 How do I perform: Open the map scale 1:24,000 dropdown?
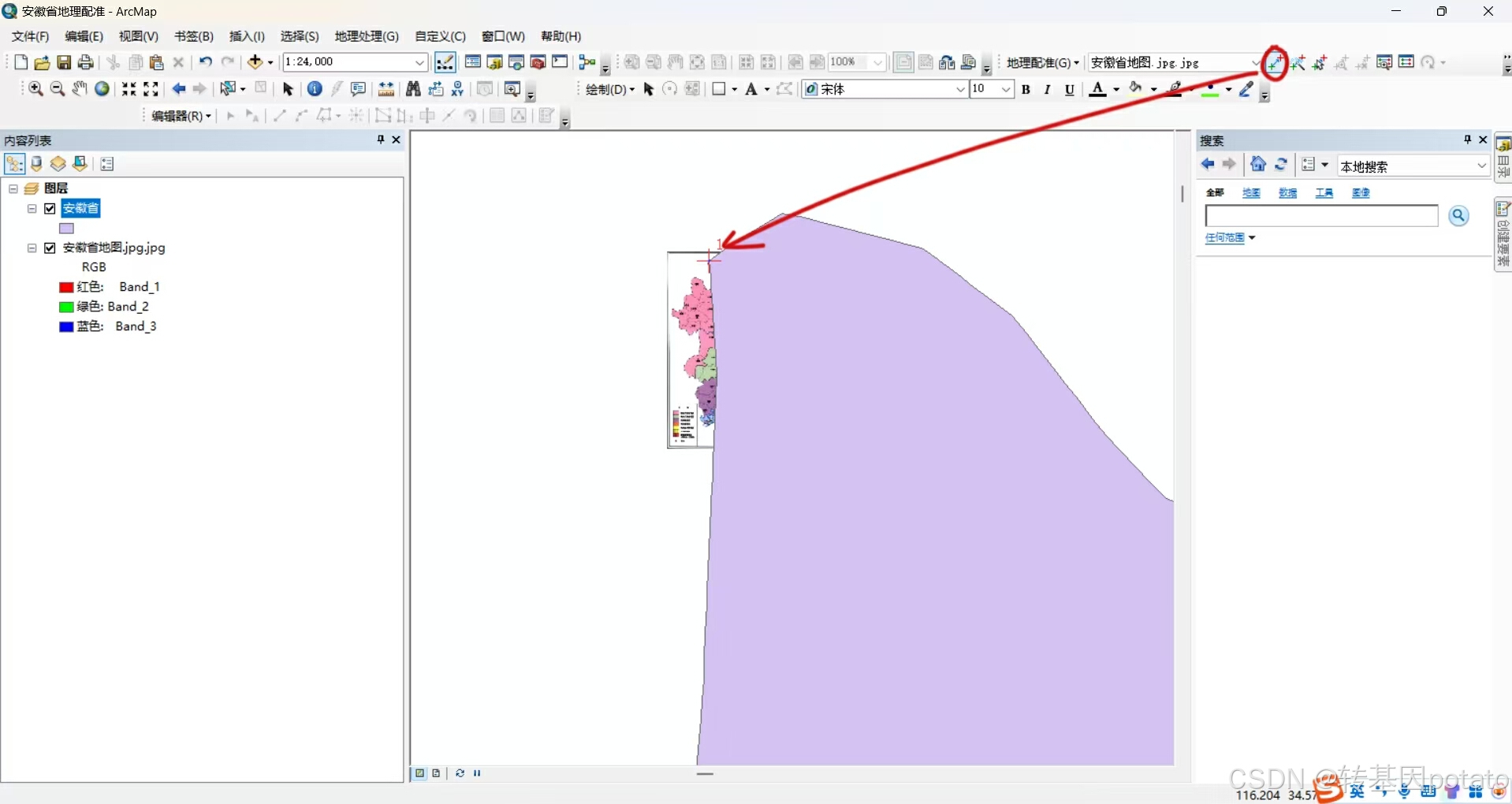point(420,62)
